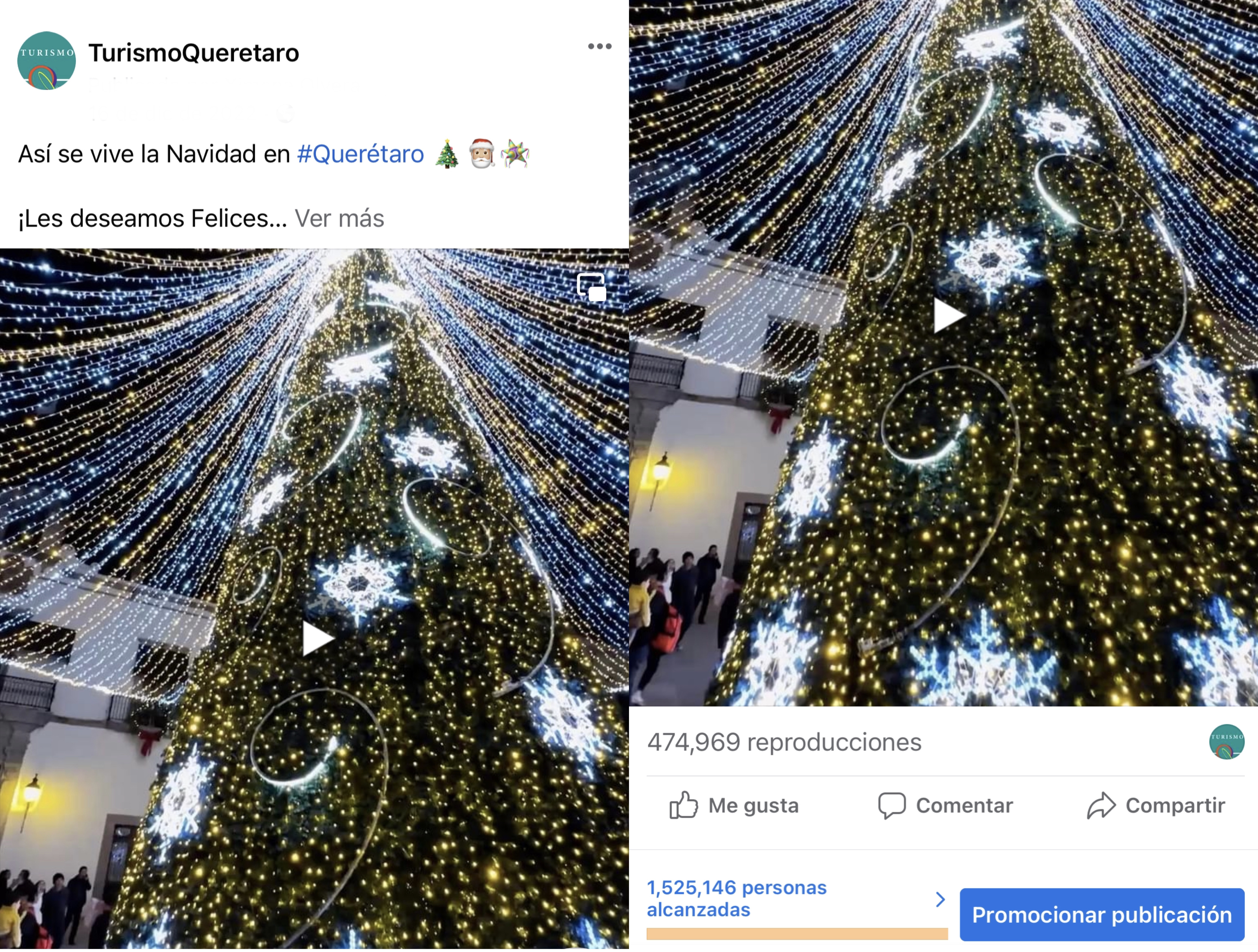1258x952 pixels.
Task: Open the #Querétaro hashtag link
Action: (360, 154)
